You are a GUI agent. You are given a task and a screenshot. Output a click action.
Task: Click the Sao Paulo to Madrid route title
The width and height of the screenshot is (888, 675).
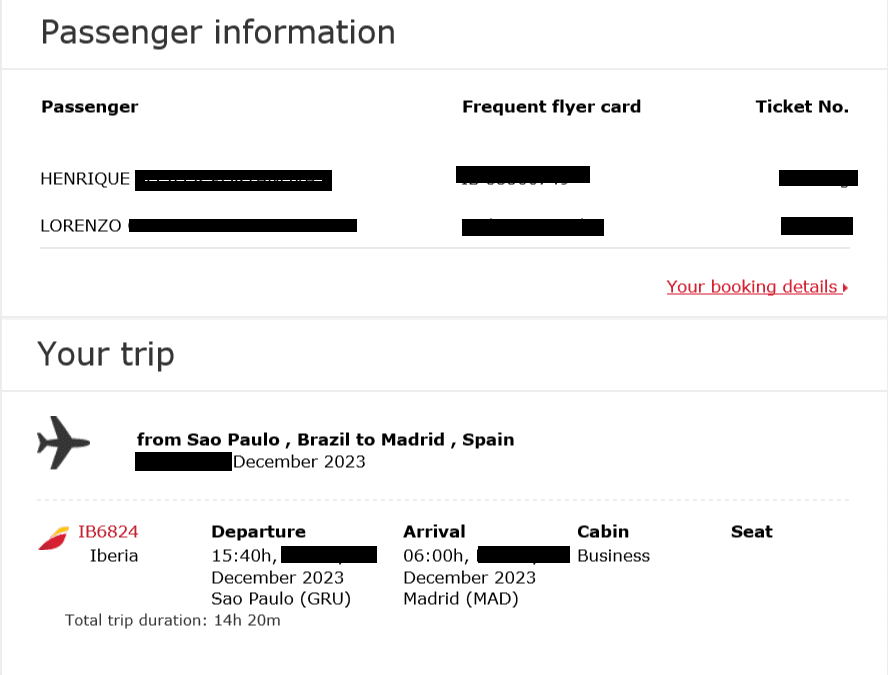tap(325, 439)
